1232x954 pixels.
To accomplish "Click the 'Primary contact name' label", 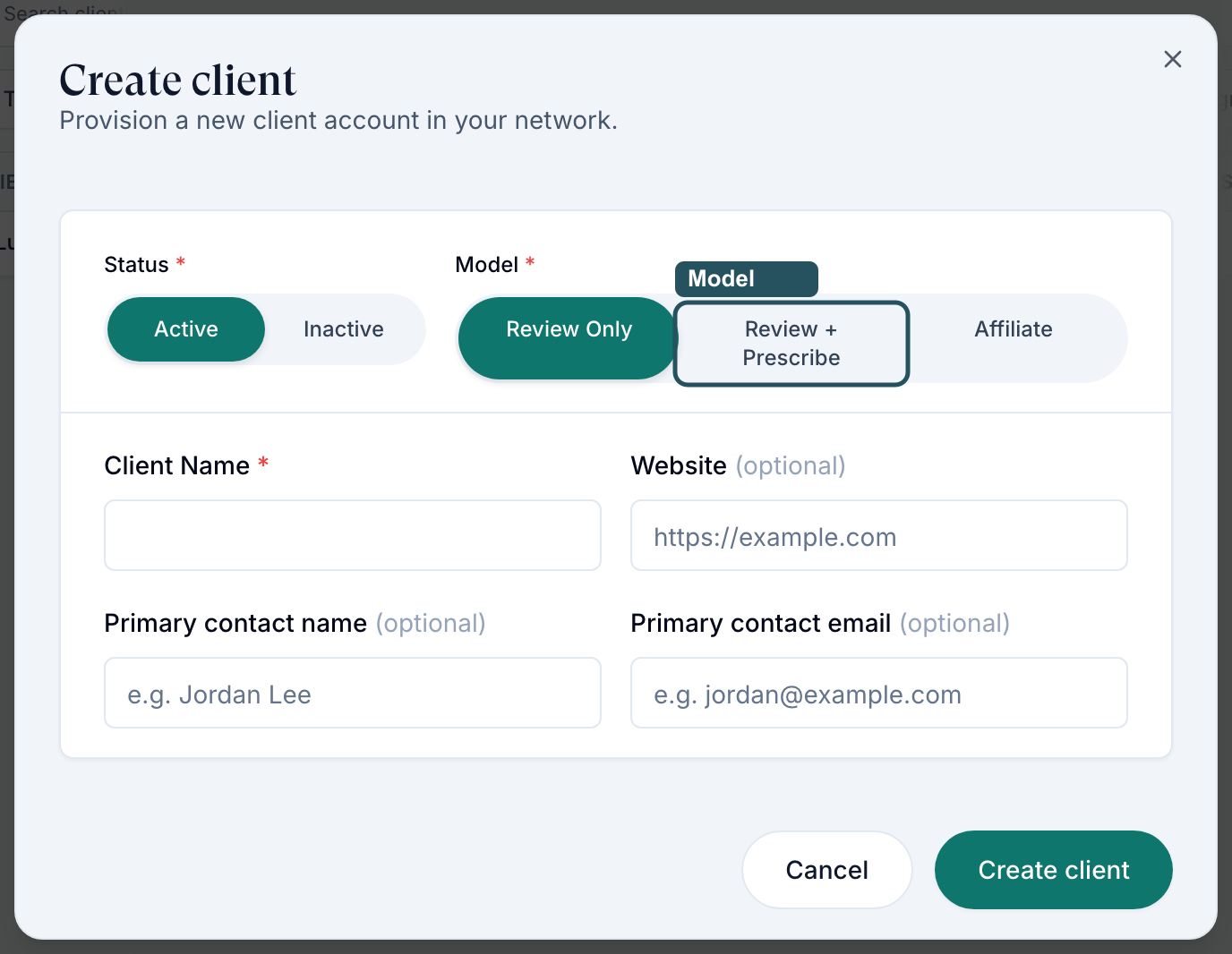I will [235, 623].
